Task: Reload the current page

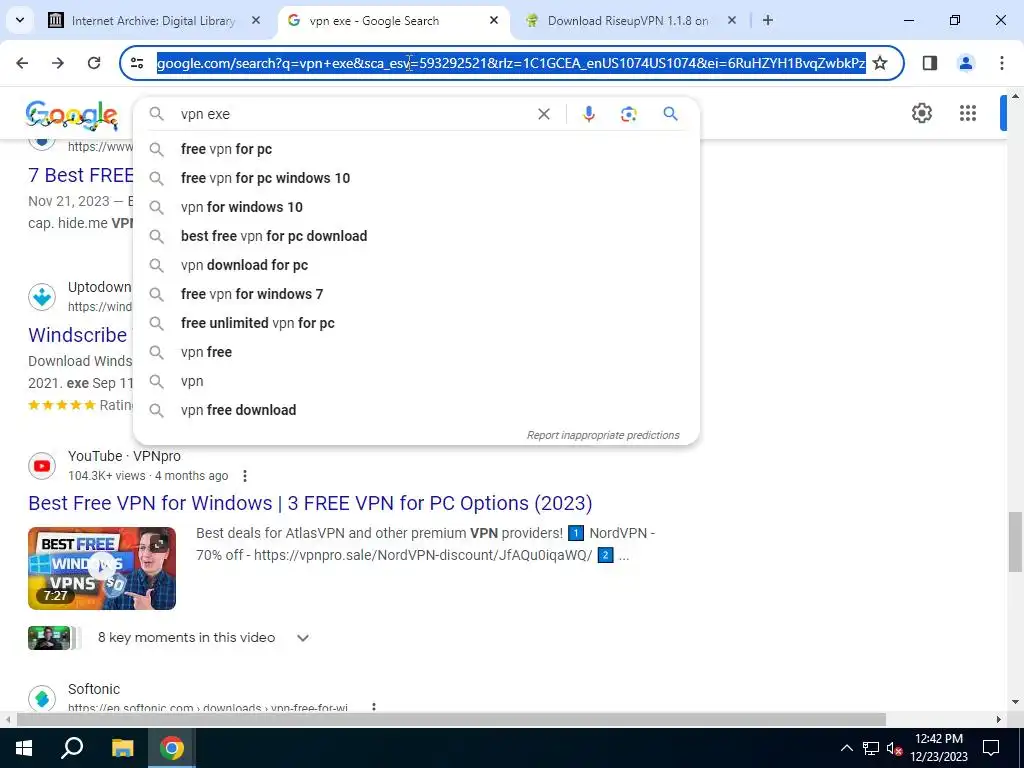Action: pyautogui.click(x=94, y=63)
